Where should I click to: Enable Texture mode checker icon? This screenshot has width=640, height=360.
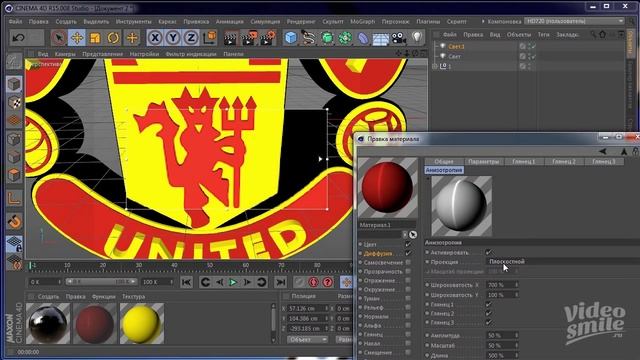point(14,102)
